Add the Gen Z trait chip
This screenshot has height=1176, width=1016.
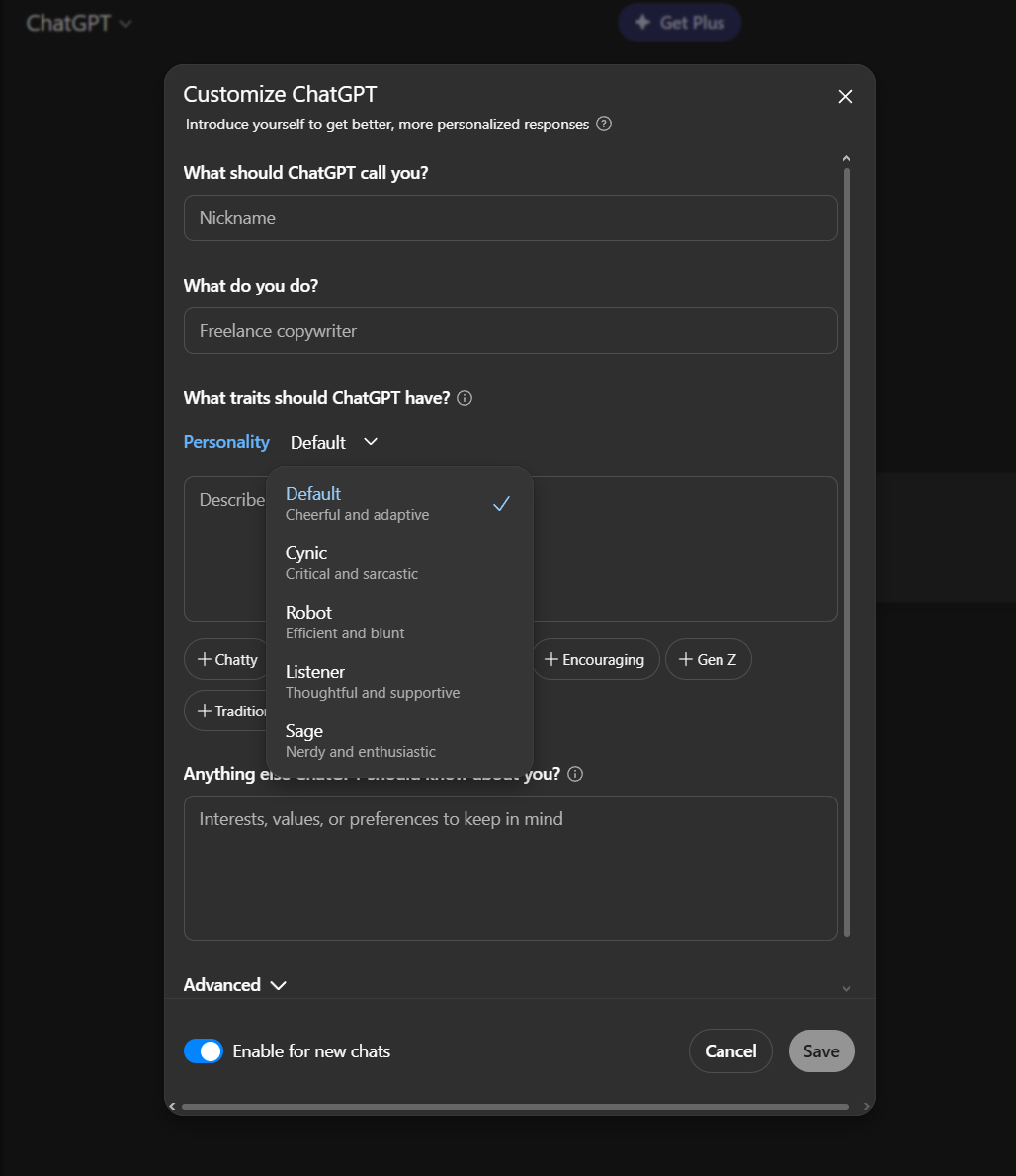[708, 660]
